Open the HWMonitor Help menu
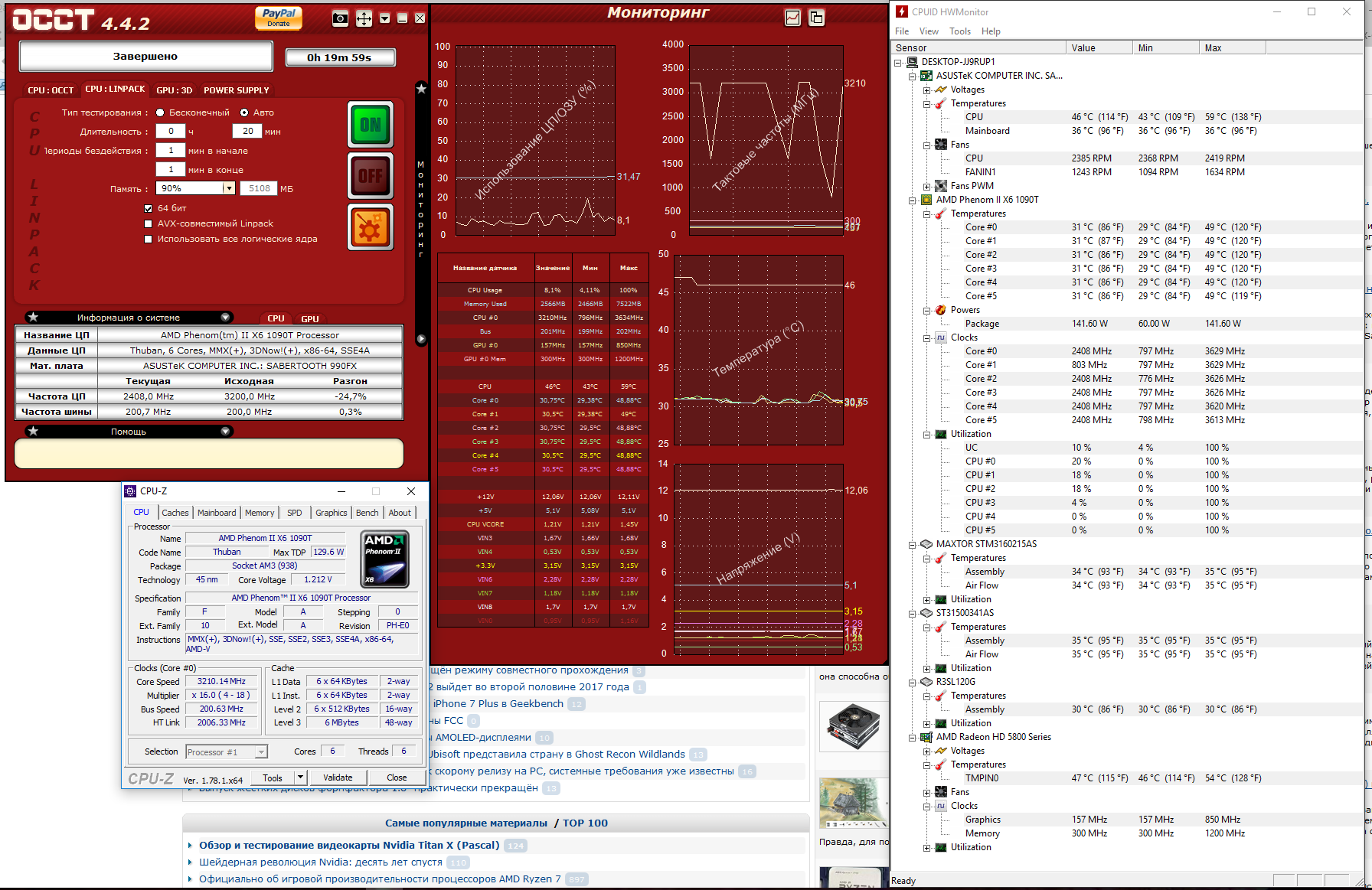The image size is (1372, 890). 991,31
